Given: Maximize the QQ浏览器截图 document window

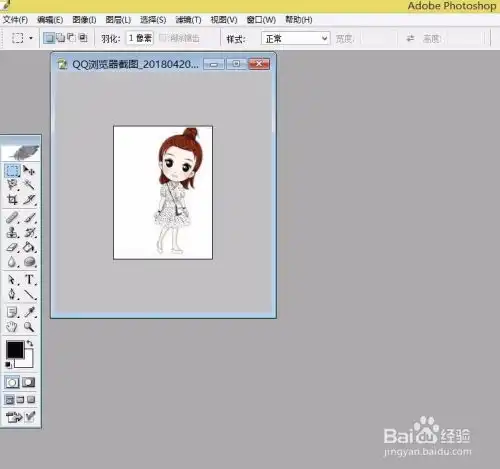Looking at the screenshot, I should (x=236, y=64).
